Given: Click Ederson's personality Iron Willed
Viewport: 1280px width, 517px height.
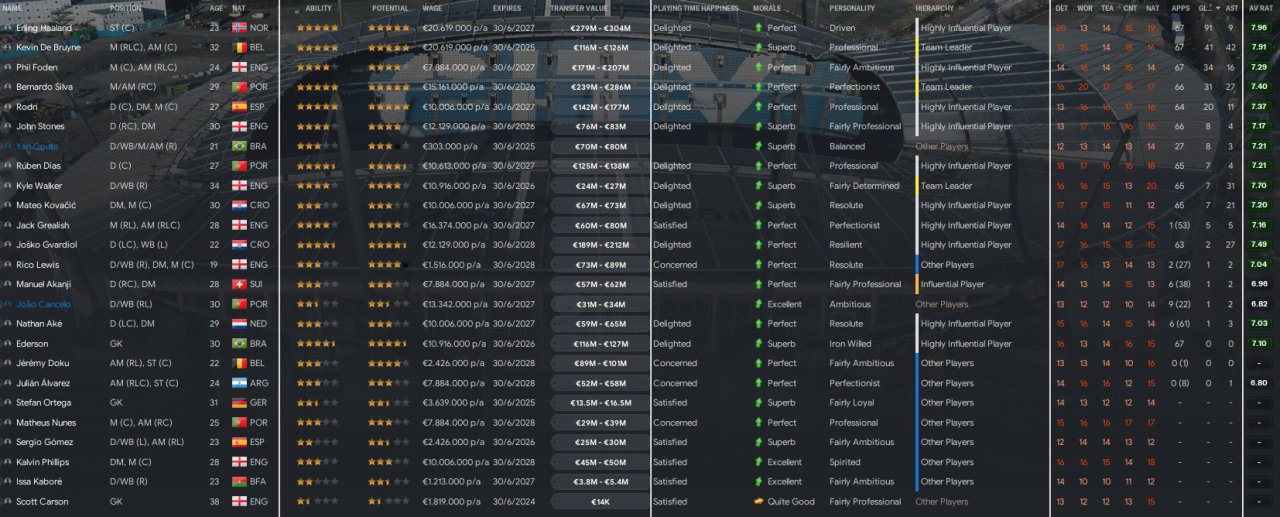Looking at the screenshot, I should 850,344.
